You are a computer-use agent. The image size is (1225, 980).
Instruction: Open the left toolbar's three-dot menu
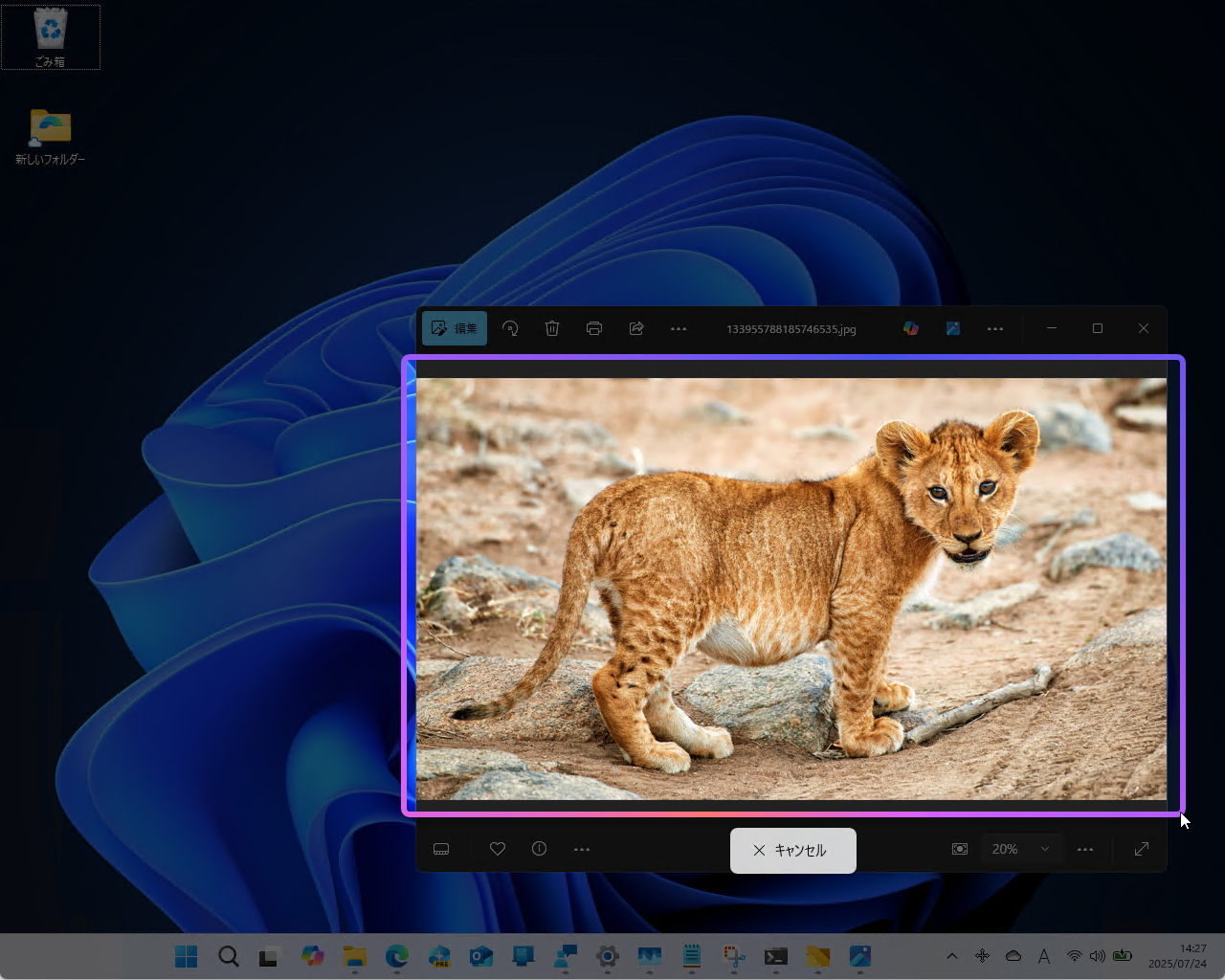point(679,328)
